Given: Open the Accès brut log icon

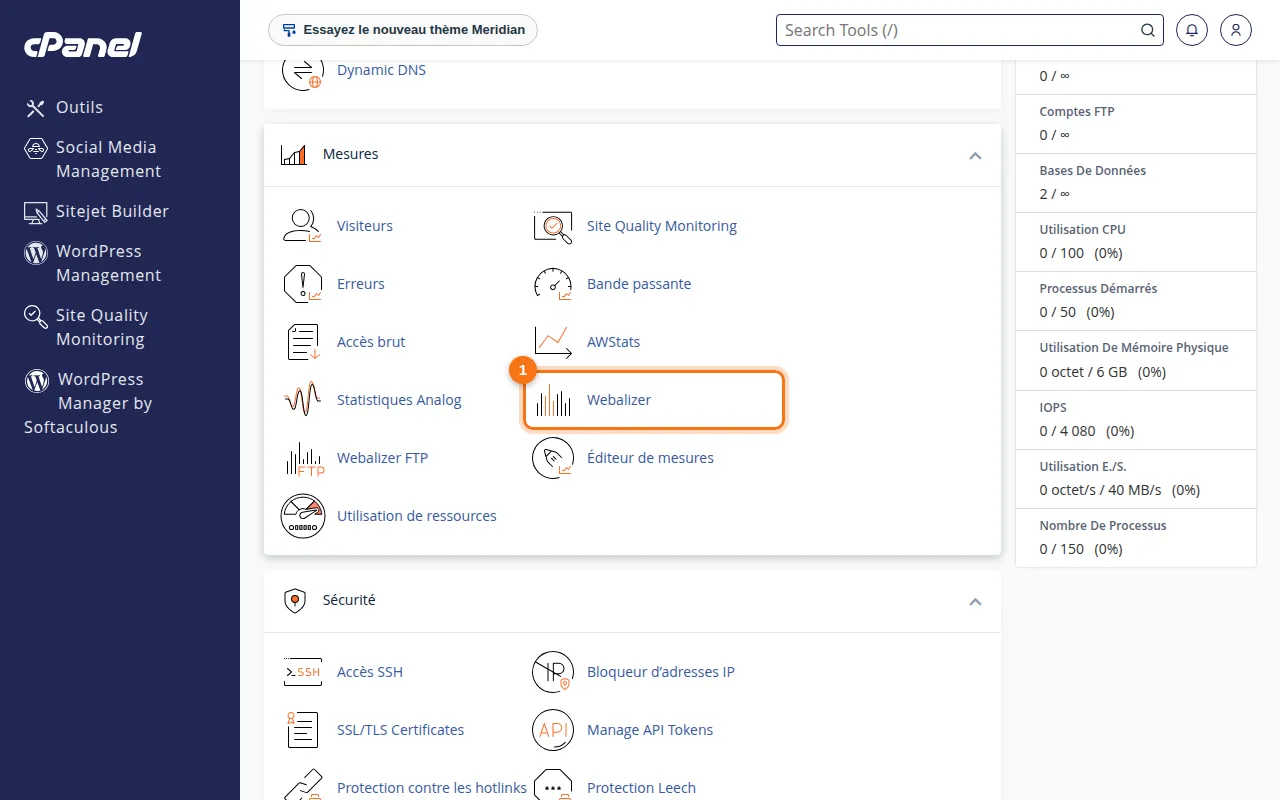Looking at the screenshot, I should tap(302, 342).
